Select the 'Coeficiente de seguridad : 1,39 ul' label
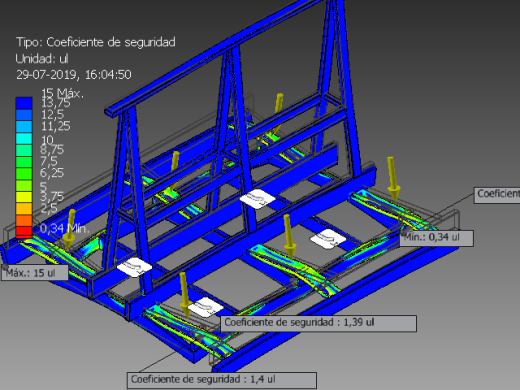This screenshot has width=520, height=390. point(318,323)
